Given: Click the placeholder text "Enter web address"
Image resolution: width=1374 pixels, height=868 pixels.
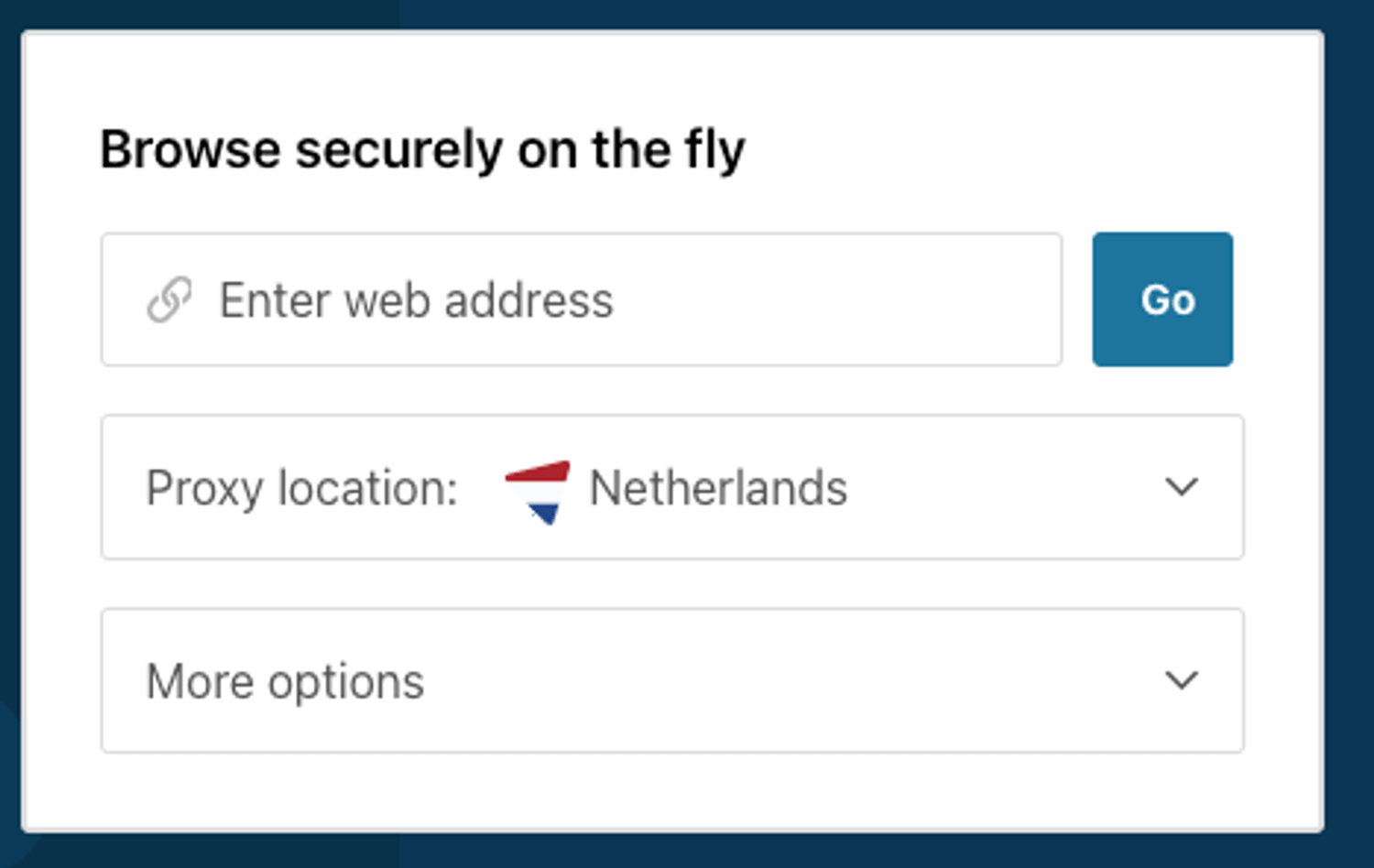Looking at the screenshot, I should click(416, 300).
